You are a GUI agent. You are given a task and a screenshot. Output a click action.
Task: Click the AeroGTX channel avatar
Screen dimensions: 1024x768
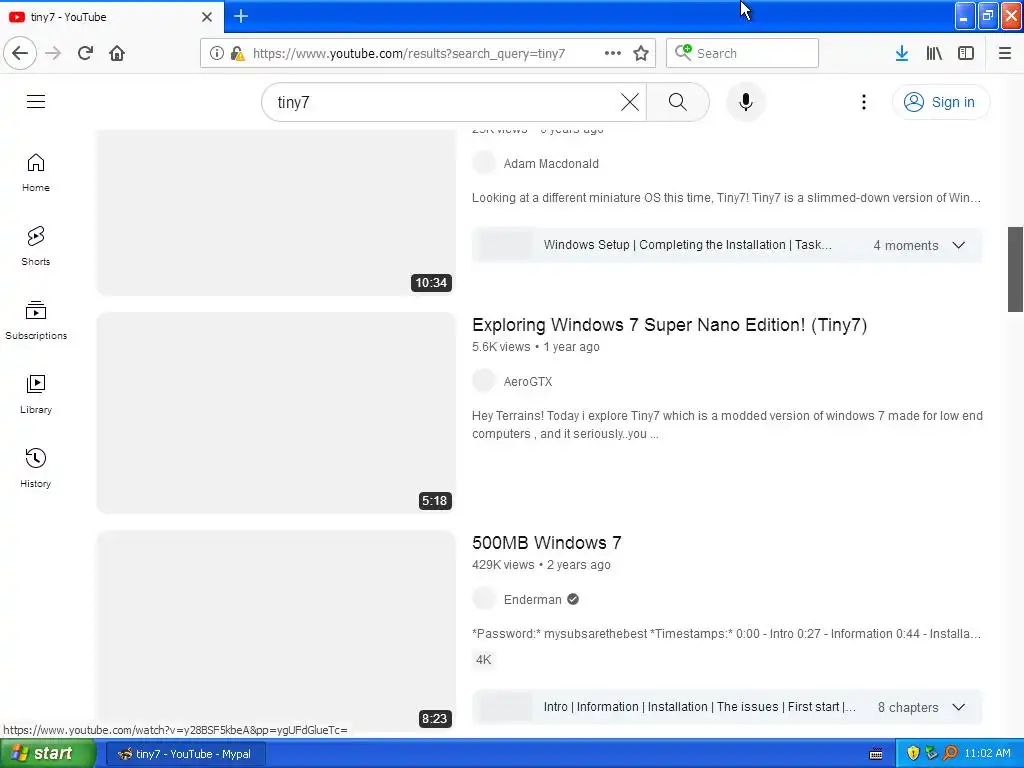pyautogui.click(x=484, y=381)
